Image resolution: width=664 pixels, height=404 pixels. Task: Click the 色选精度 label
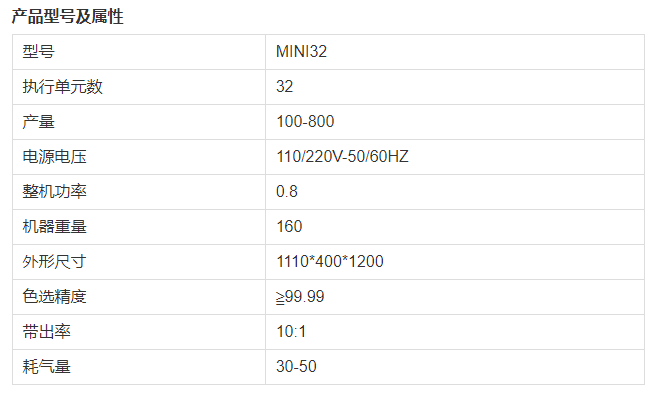tap(54, 296)
